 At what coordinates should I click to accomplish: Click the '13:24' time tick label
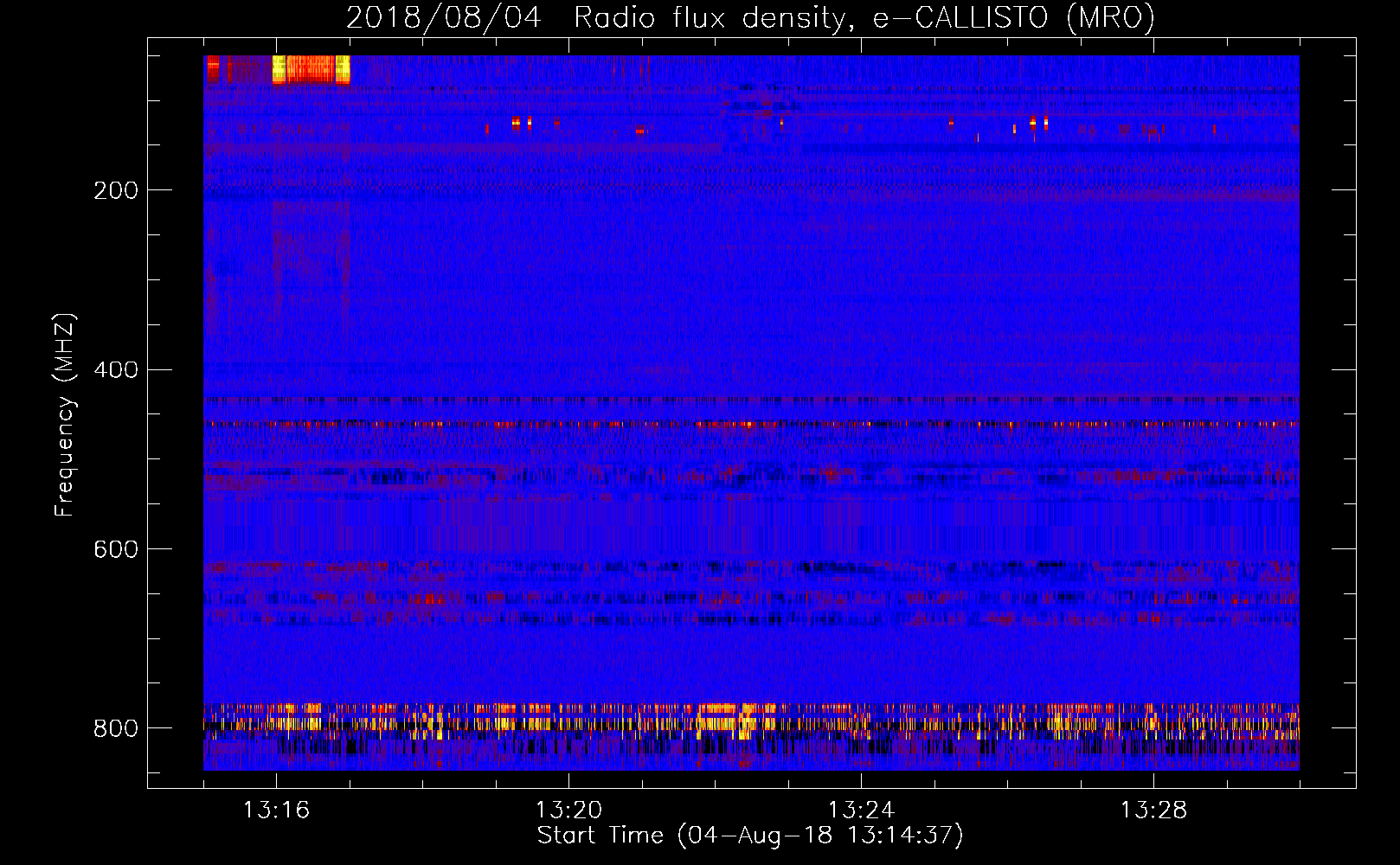861,811
